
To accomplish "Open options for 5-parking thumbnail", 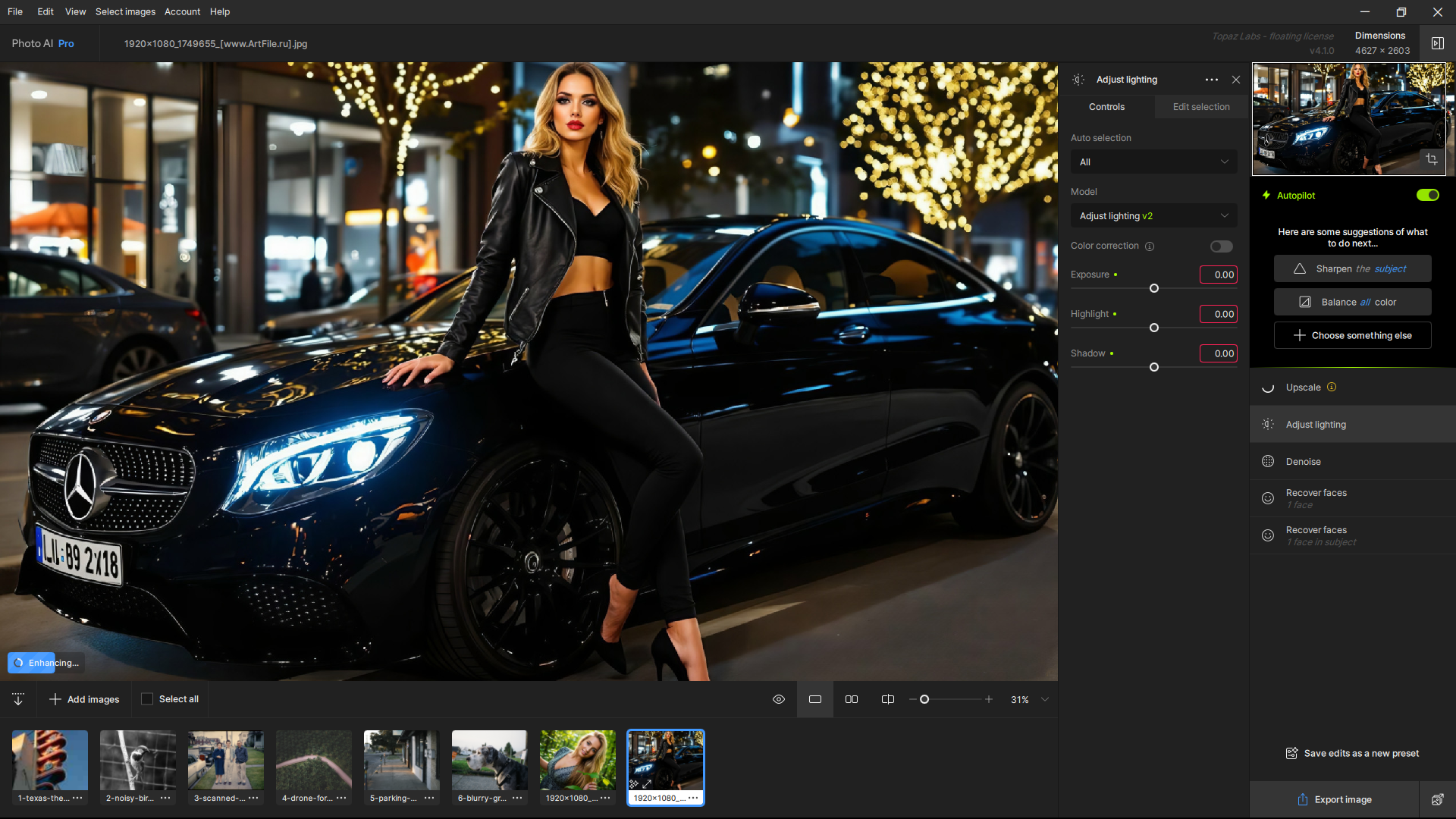I will (429, 798).
